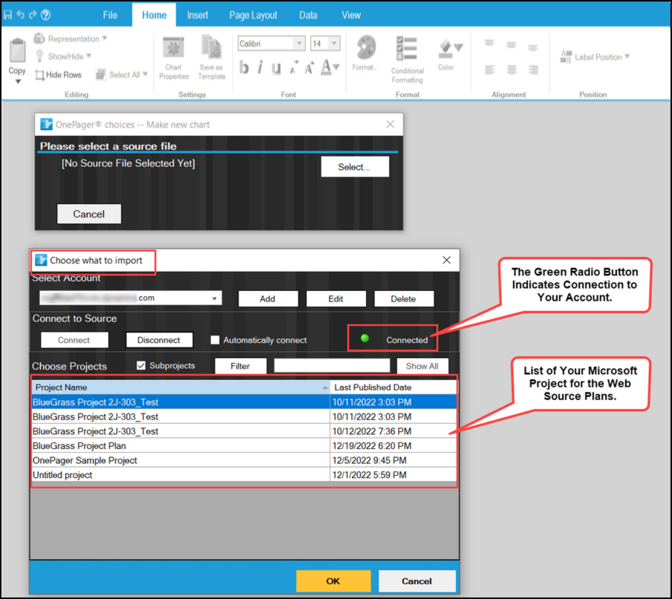Click the Copy clipboard icon
Screen dimensions: 672x599
(17, 51)
